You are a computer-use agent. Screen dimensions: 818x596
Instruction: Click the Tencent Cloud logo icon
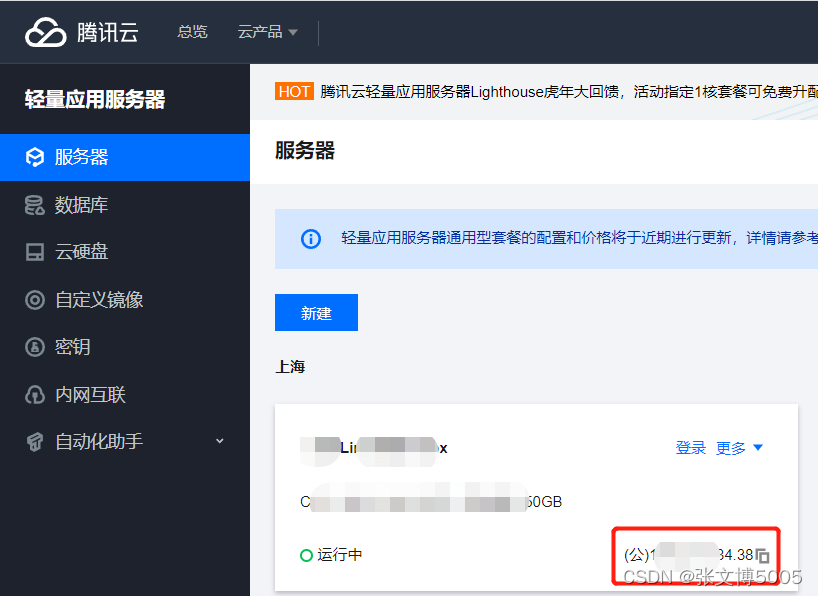click(46, 32)
